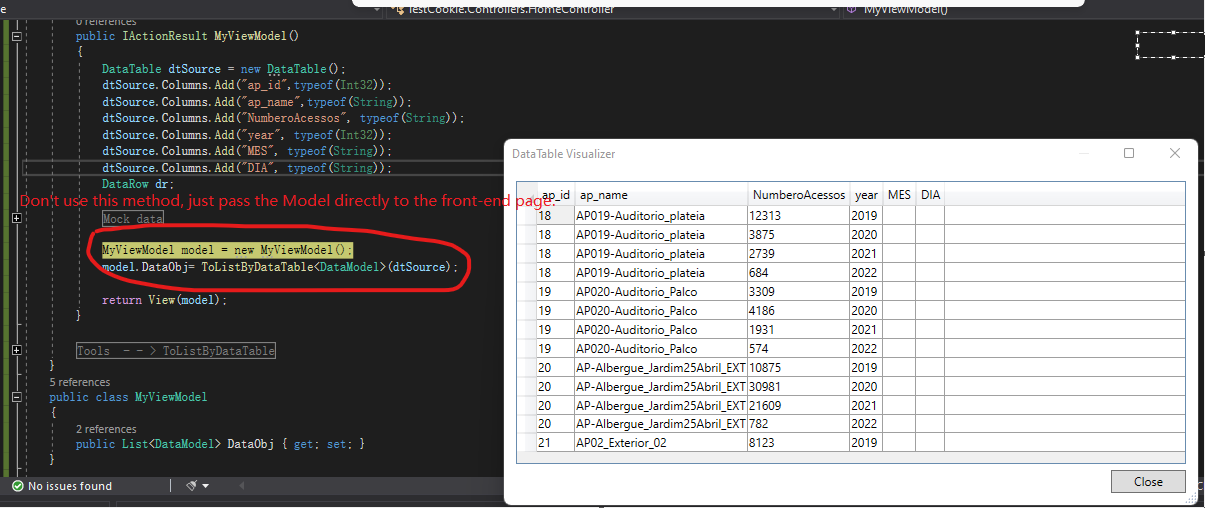Click the collapsed Mock data region box
The image size is (1205, 508).
tap(133, 218)
